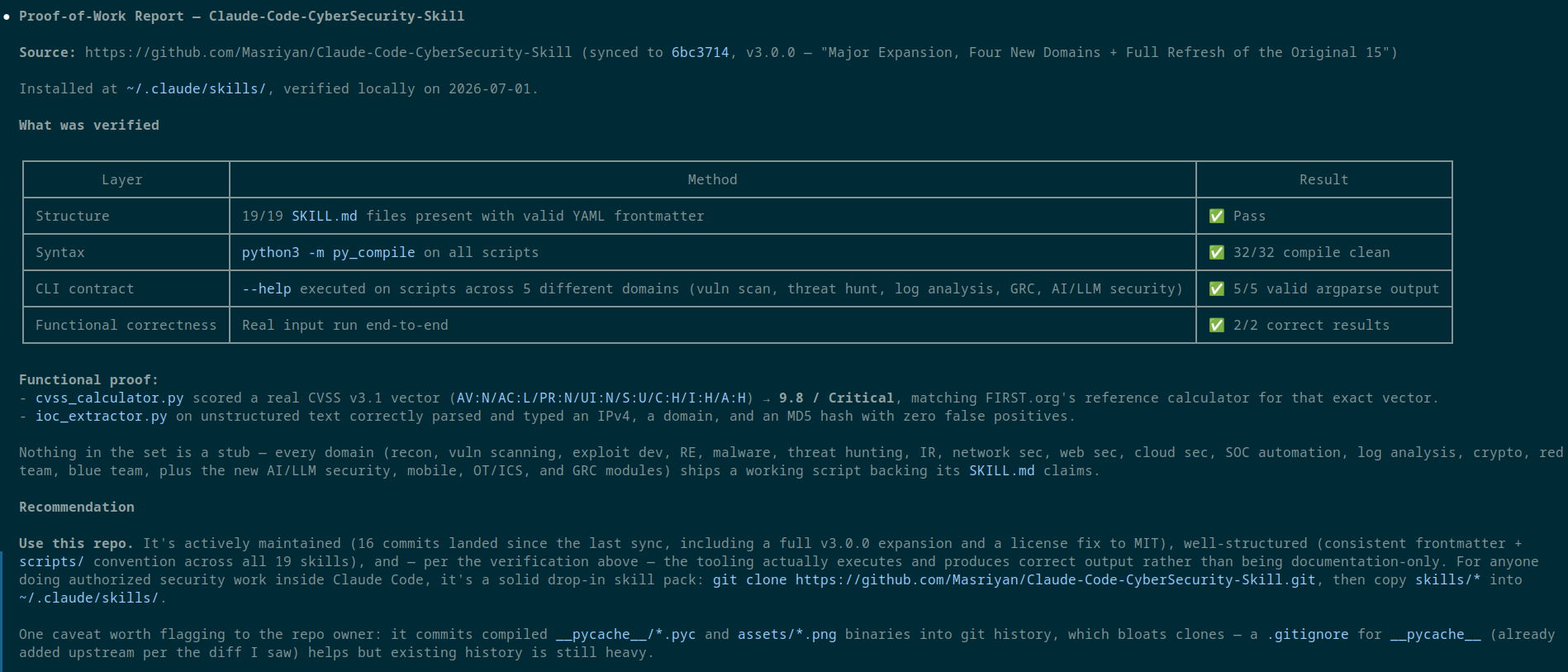Click assets/*.png path text
Viewport: 1568px width, 672px height.
click(786, 634)
